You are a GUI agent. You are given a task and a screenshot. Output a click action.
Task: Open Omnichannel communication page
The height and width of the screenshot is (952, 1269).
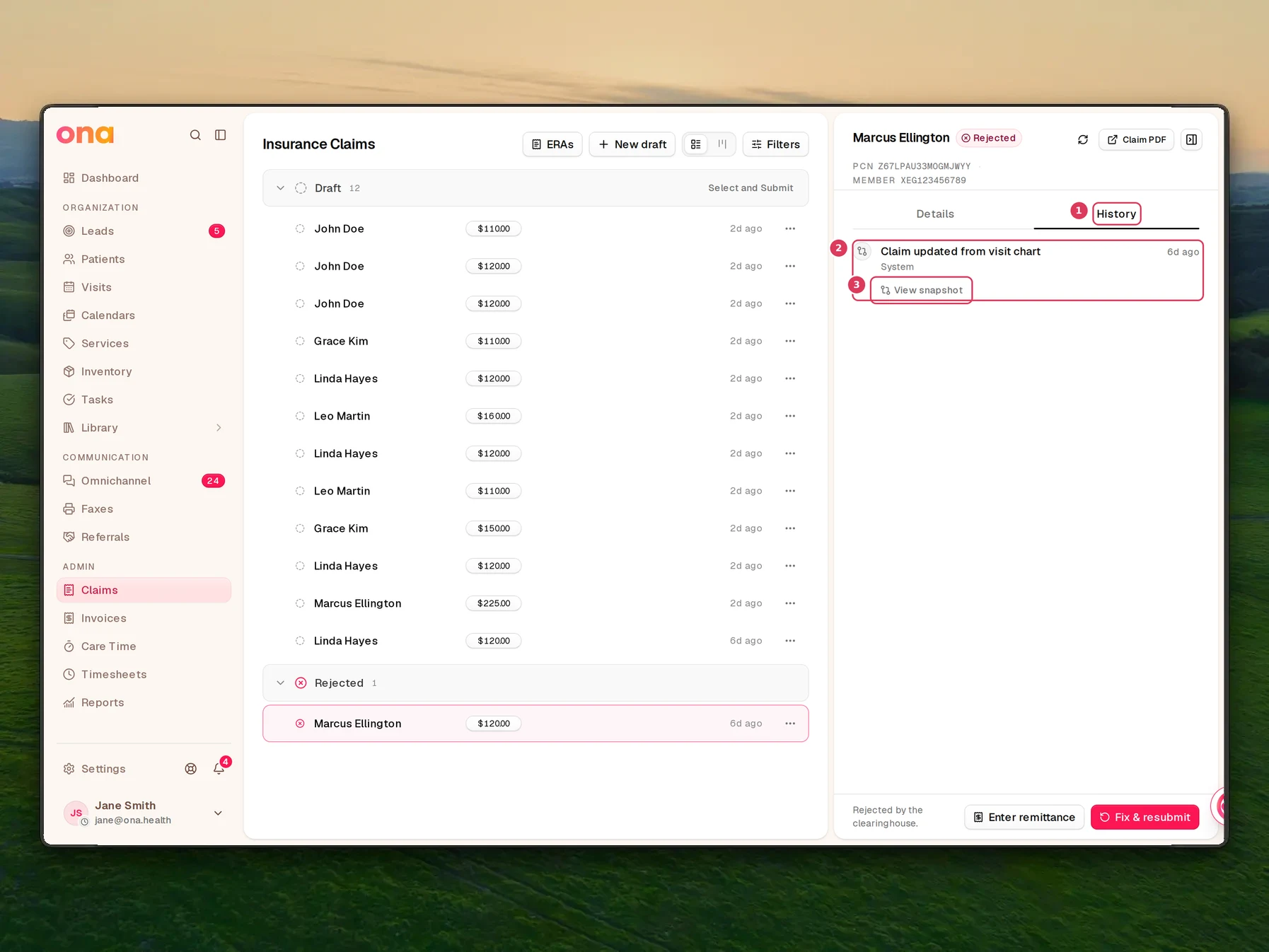tap(144, 481)
